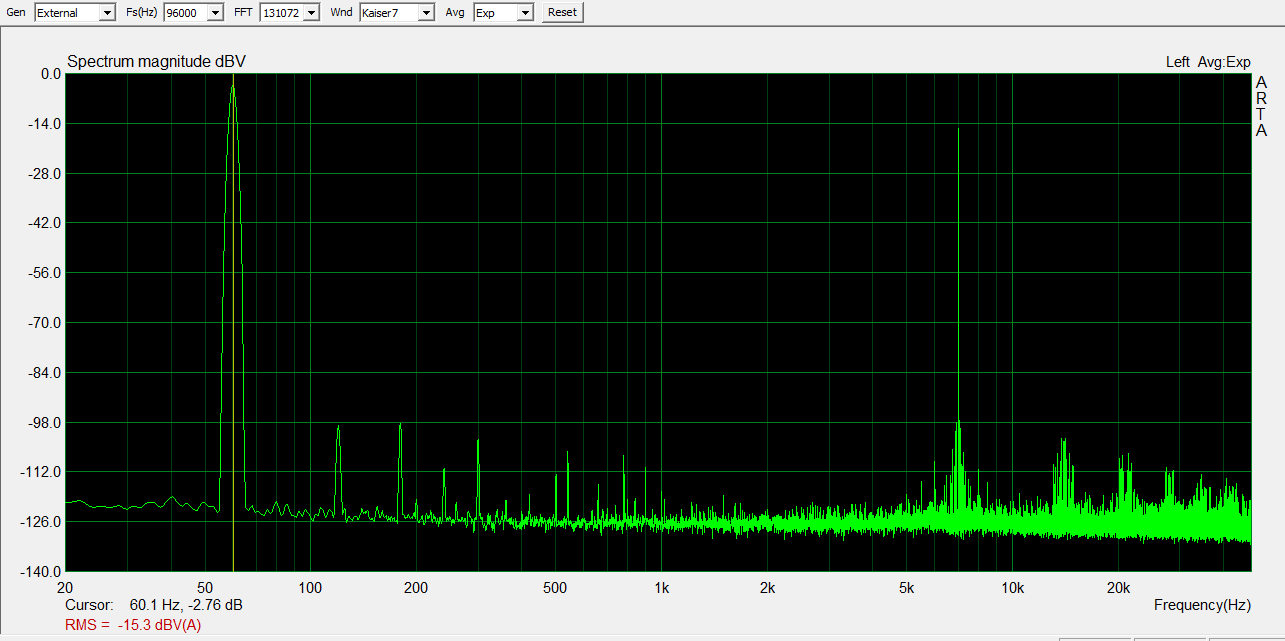
Task: Click the 10k frequency axis label
Action: 1013,587
